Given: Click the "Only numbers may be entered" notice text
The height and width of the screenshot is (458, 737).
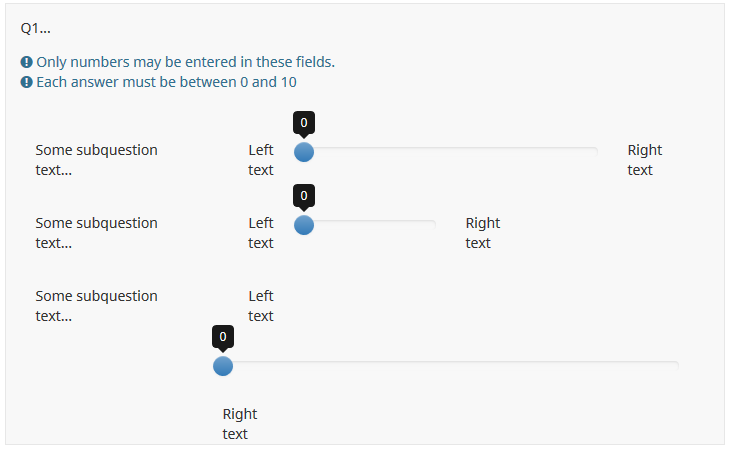Looking at the screenshot, I should point(185,62).
